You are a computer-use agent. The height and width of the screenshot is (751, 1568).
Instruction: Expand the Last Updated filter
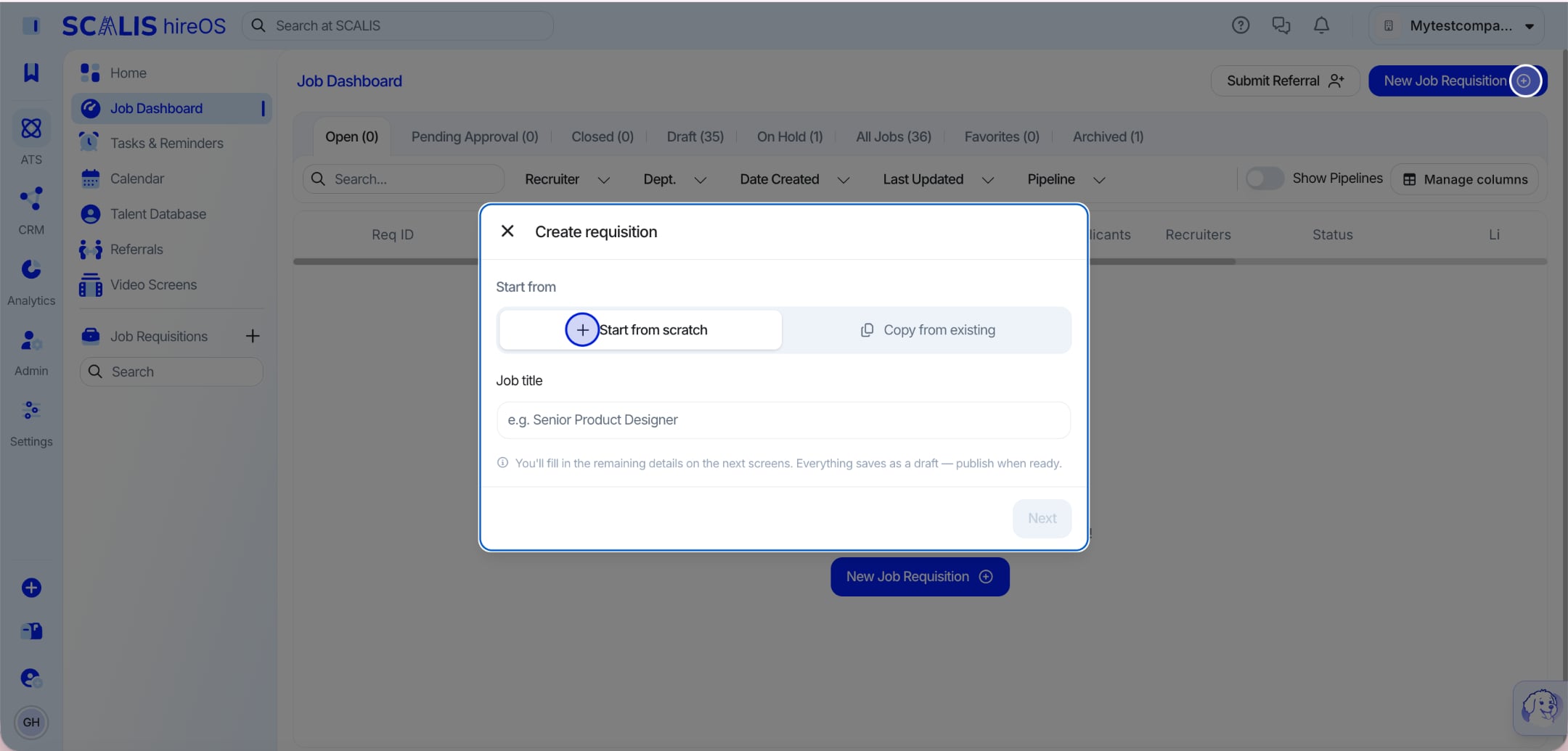[x=938, y=179]
